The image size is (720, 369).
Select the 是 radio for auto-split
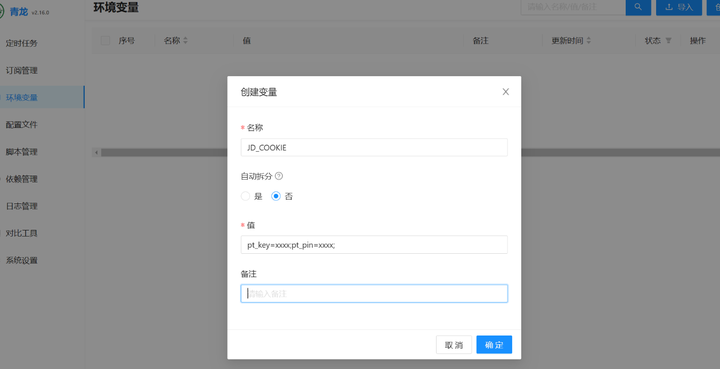coord(246,196)
